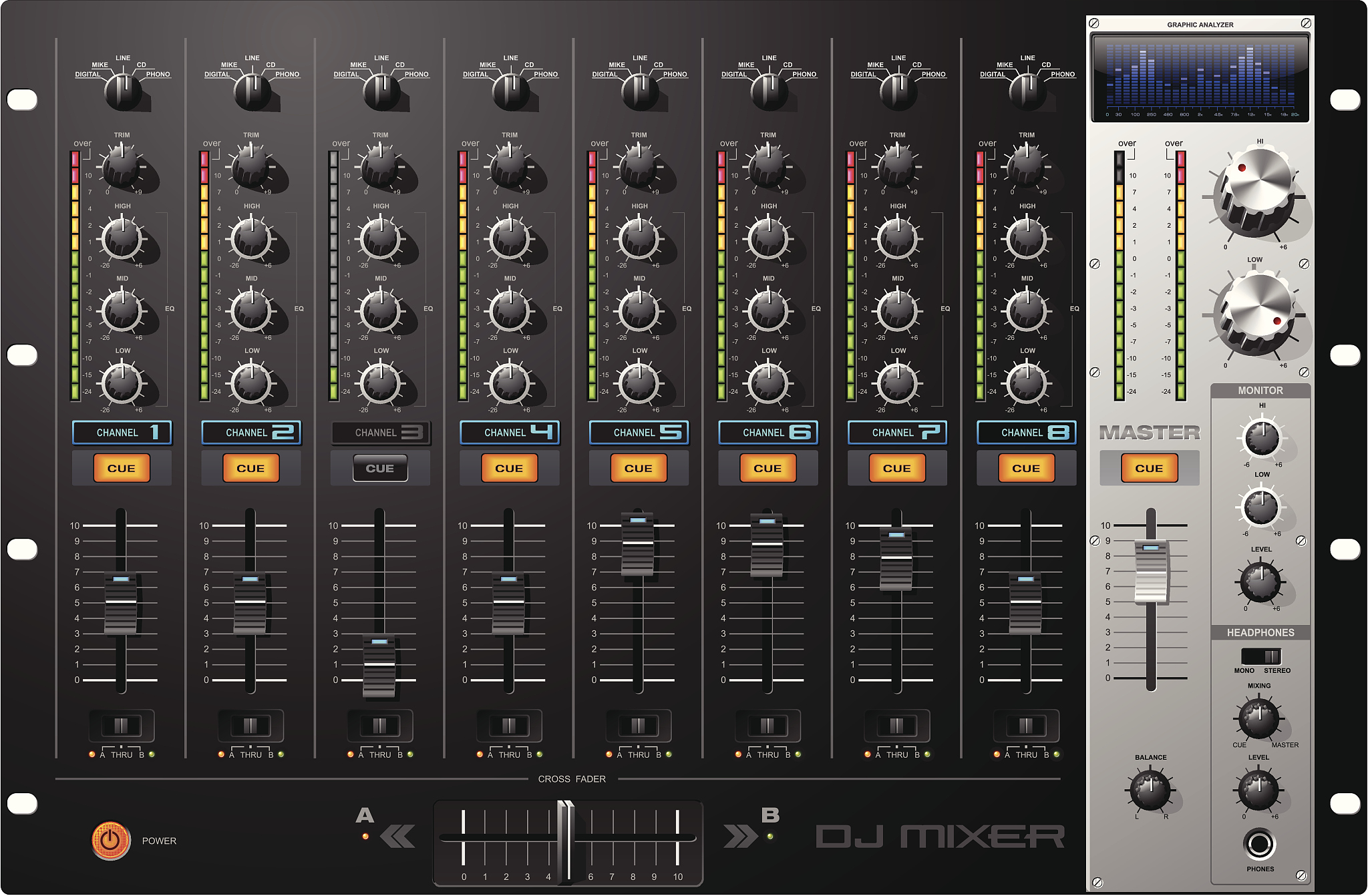1368x896 pixels.
Task: Toggle the MONO/STEREO headphones switch
Action: tap(1261, 656)
